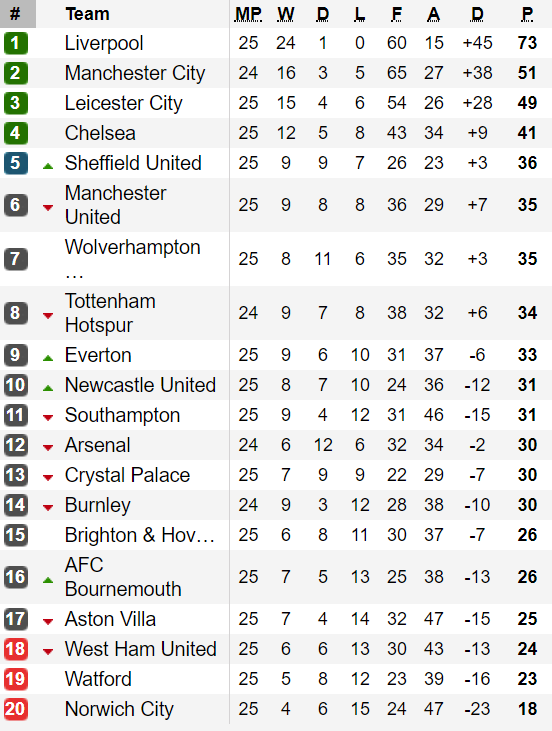Open the Liverpool team link
Image resolution: width=552 pixels, height=731 pixels.
[104, 43]
